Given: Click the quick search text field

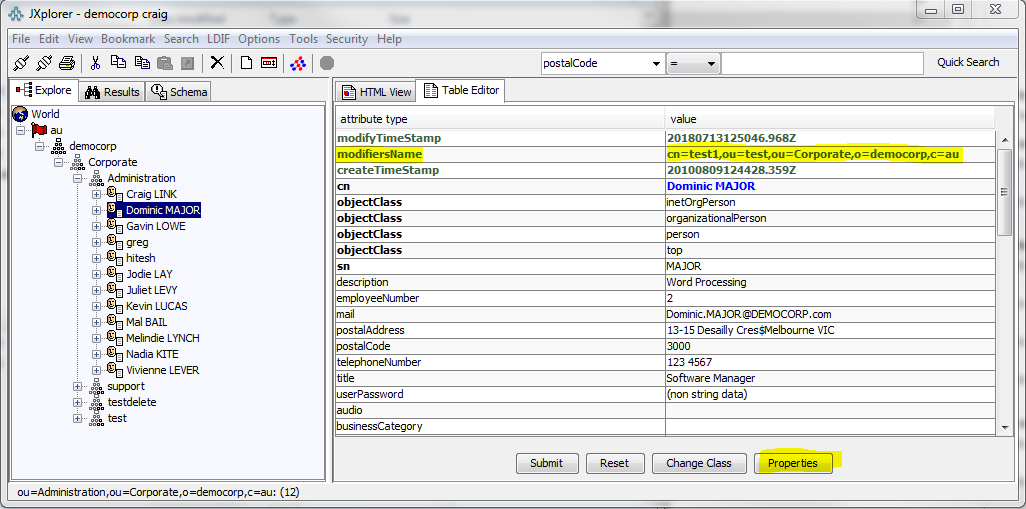Looking at the screenshot, I should (822, 63).
